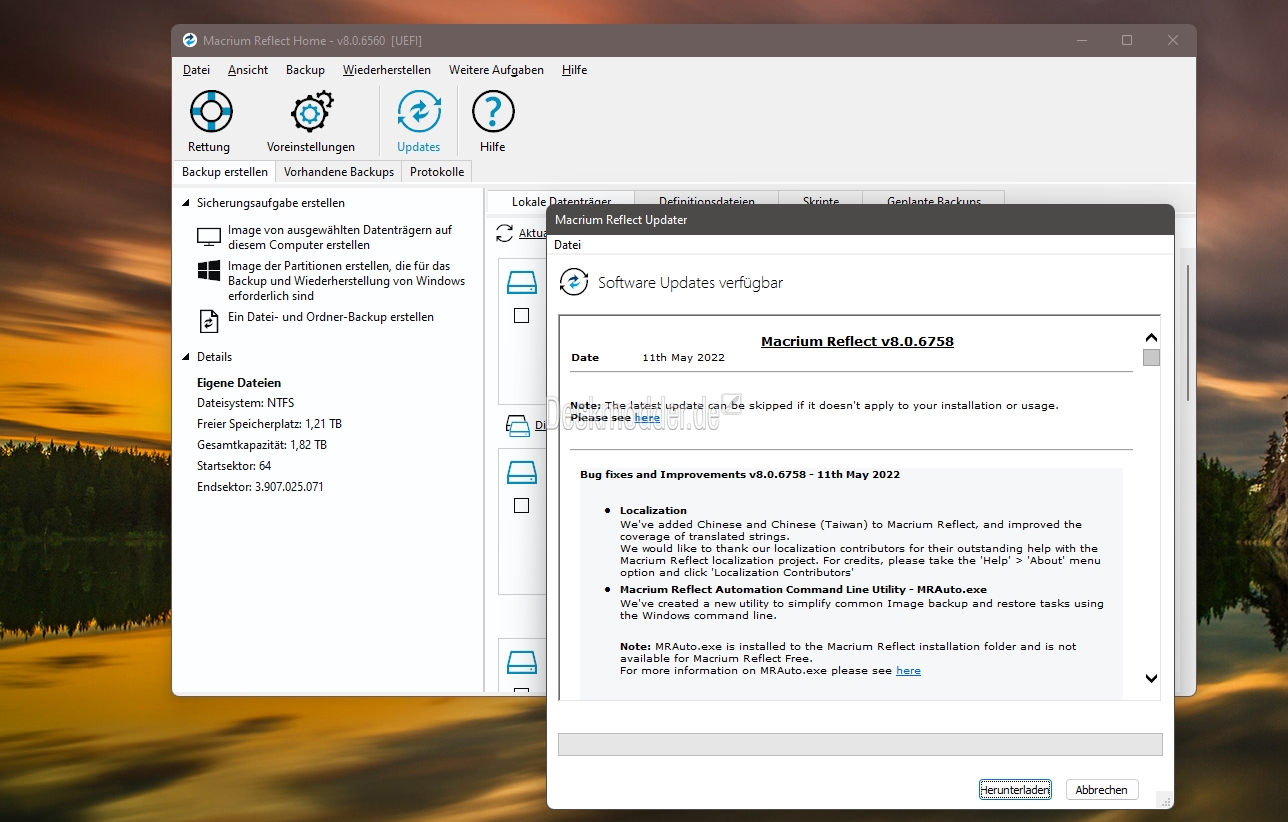Open the Wiederherstellen menu
Viewport: 1288px width, 822px height.
point(387,70)
